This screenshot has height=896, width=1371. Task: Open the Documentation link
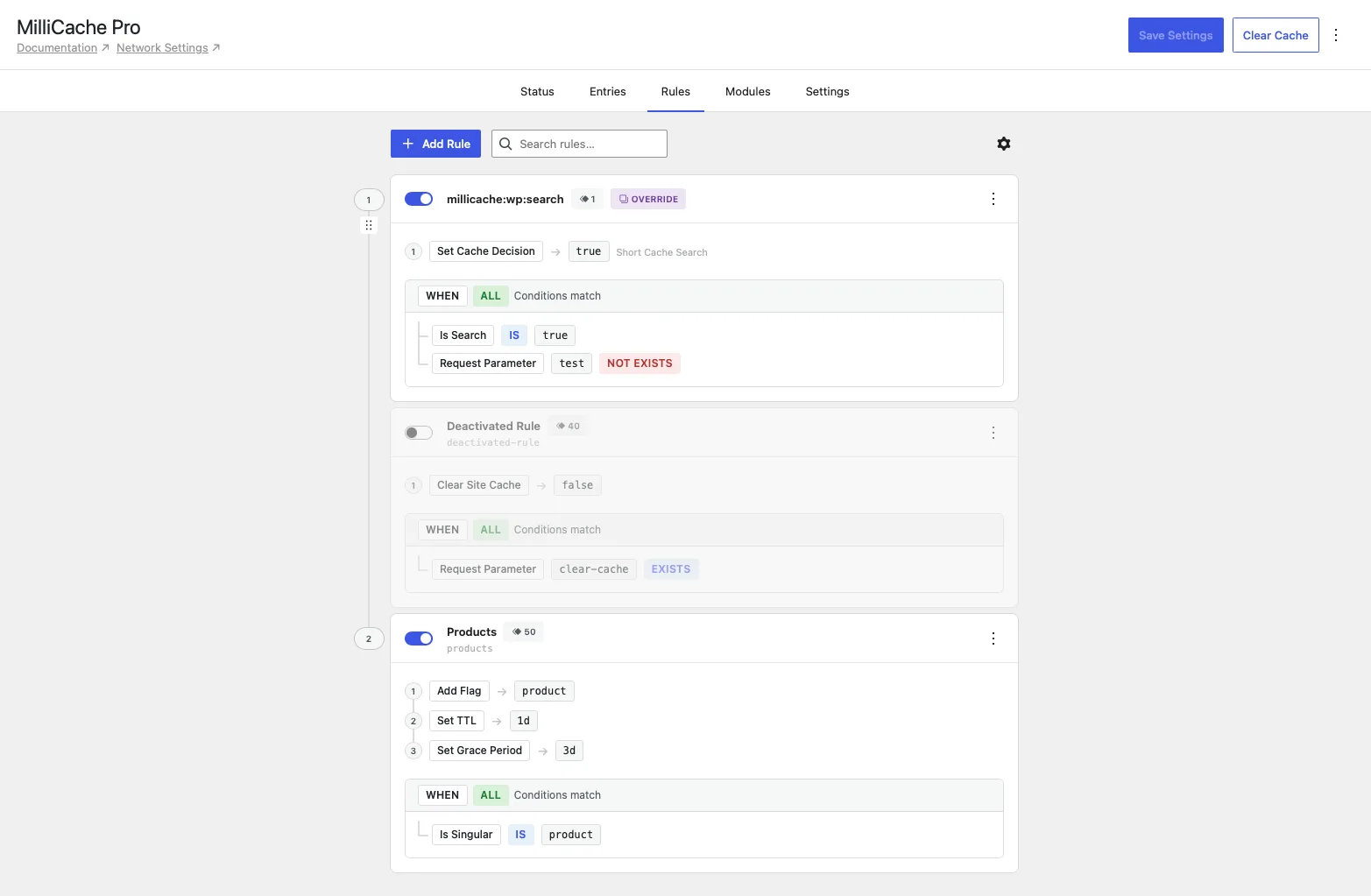tap(57, 48)
